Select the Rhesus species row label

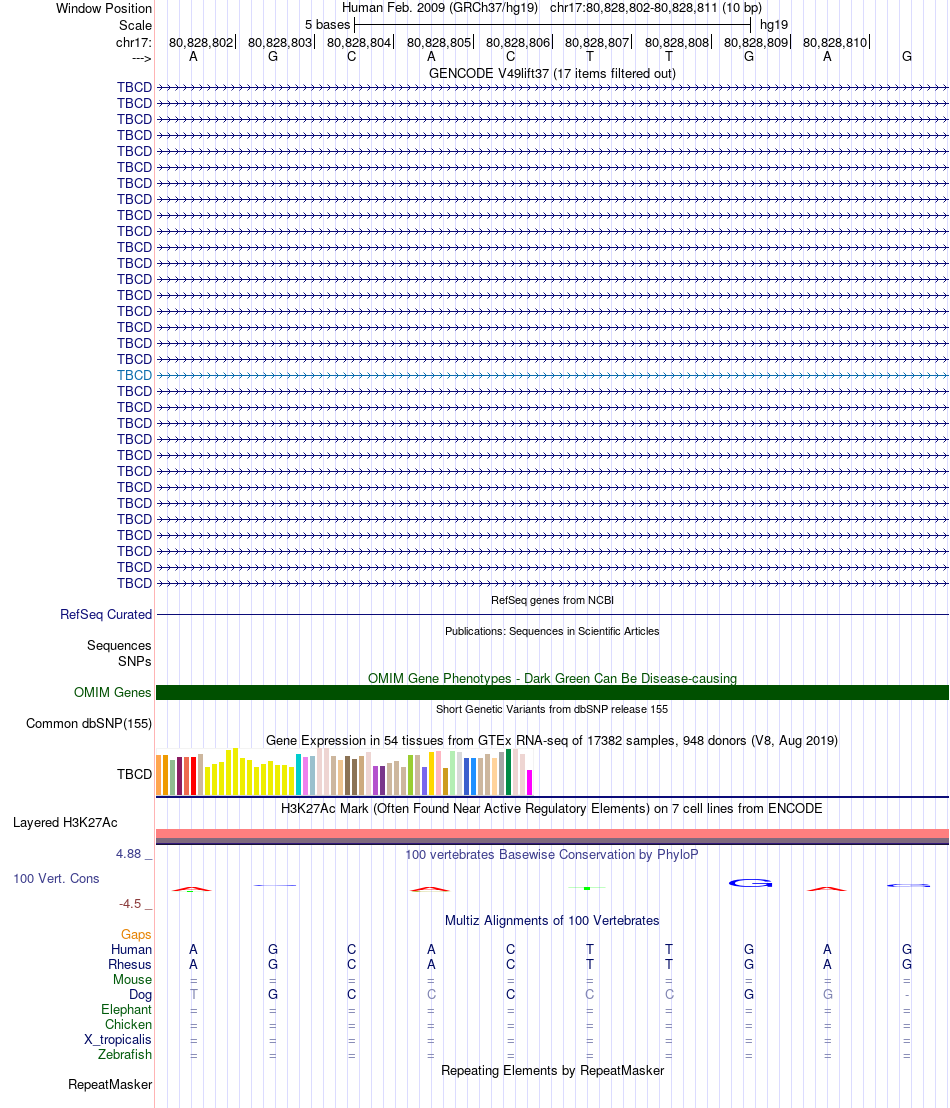coord(129,965)
